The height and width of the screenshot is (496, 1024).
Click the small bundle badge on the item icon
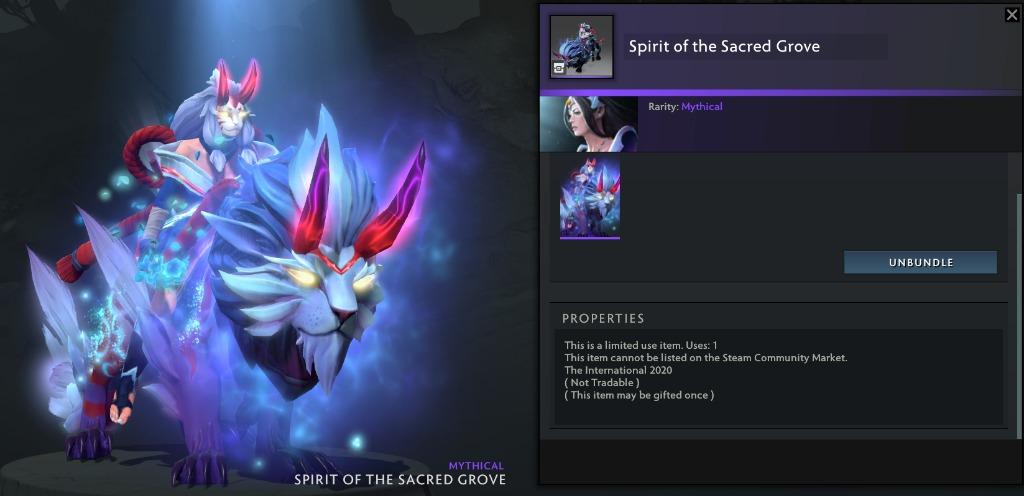560,67
